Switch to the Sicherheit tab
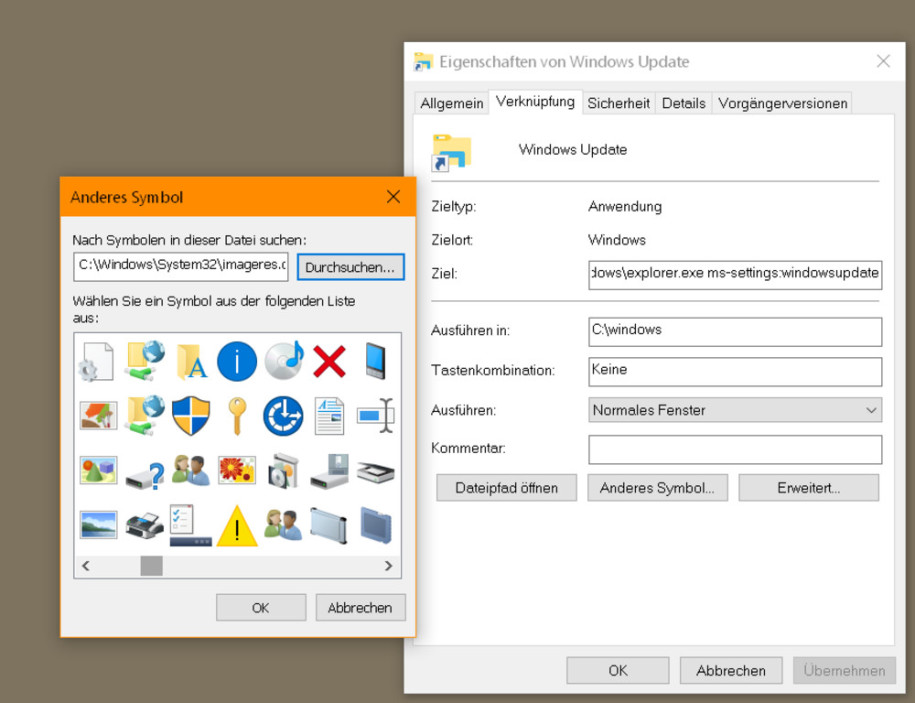Image resolution: width=915 pixels, height=703 pixels. (619, 103)
